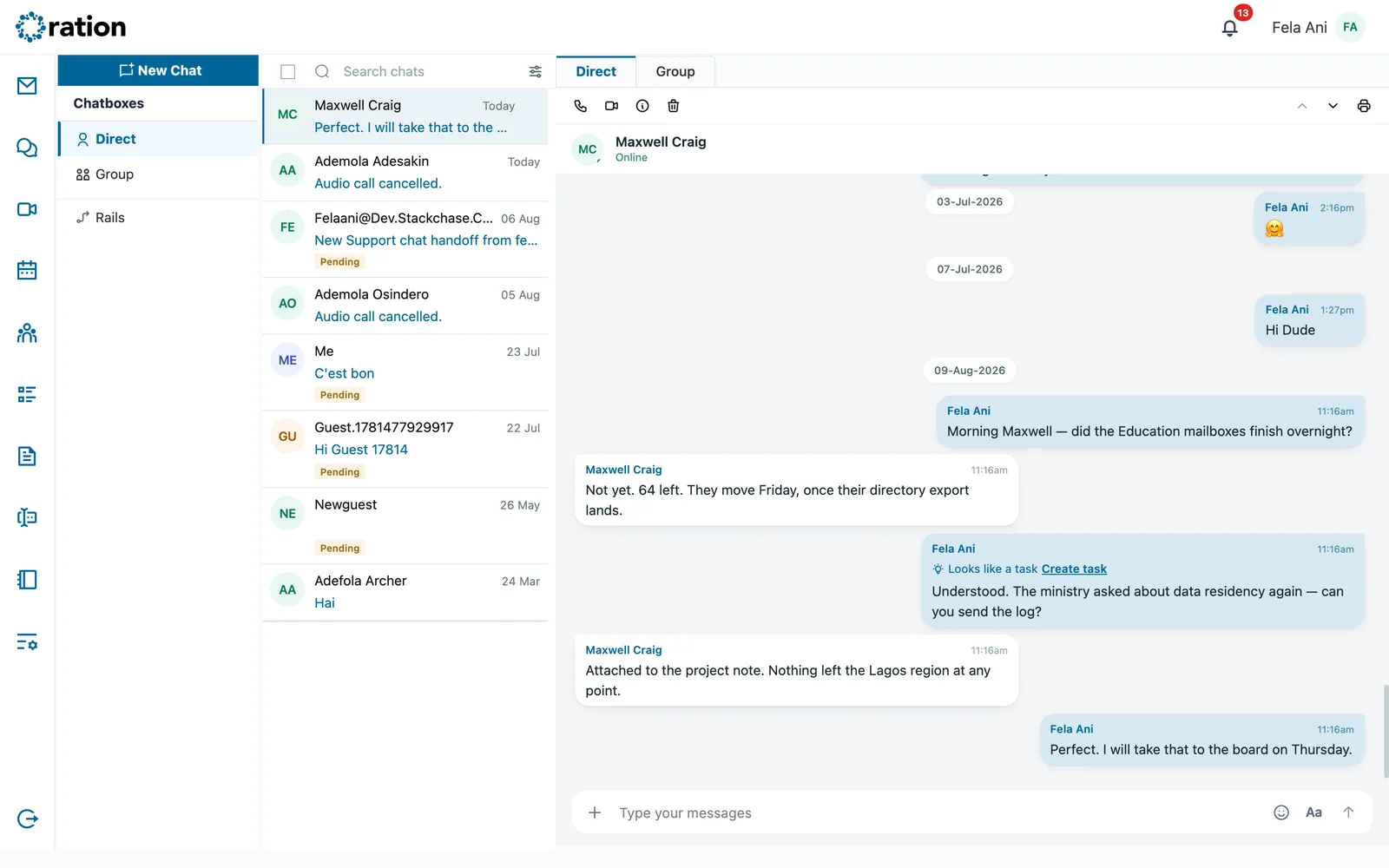The image size is (1389, 868).
Task: Open the list settings sidebar icon
Action: tap(27, 642)
